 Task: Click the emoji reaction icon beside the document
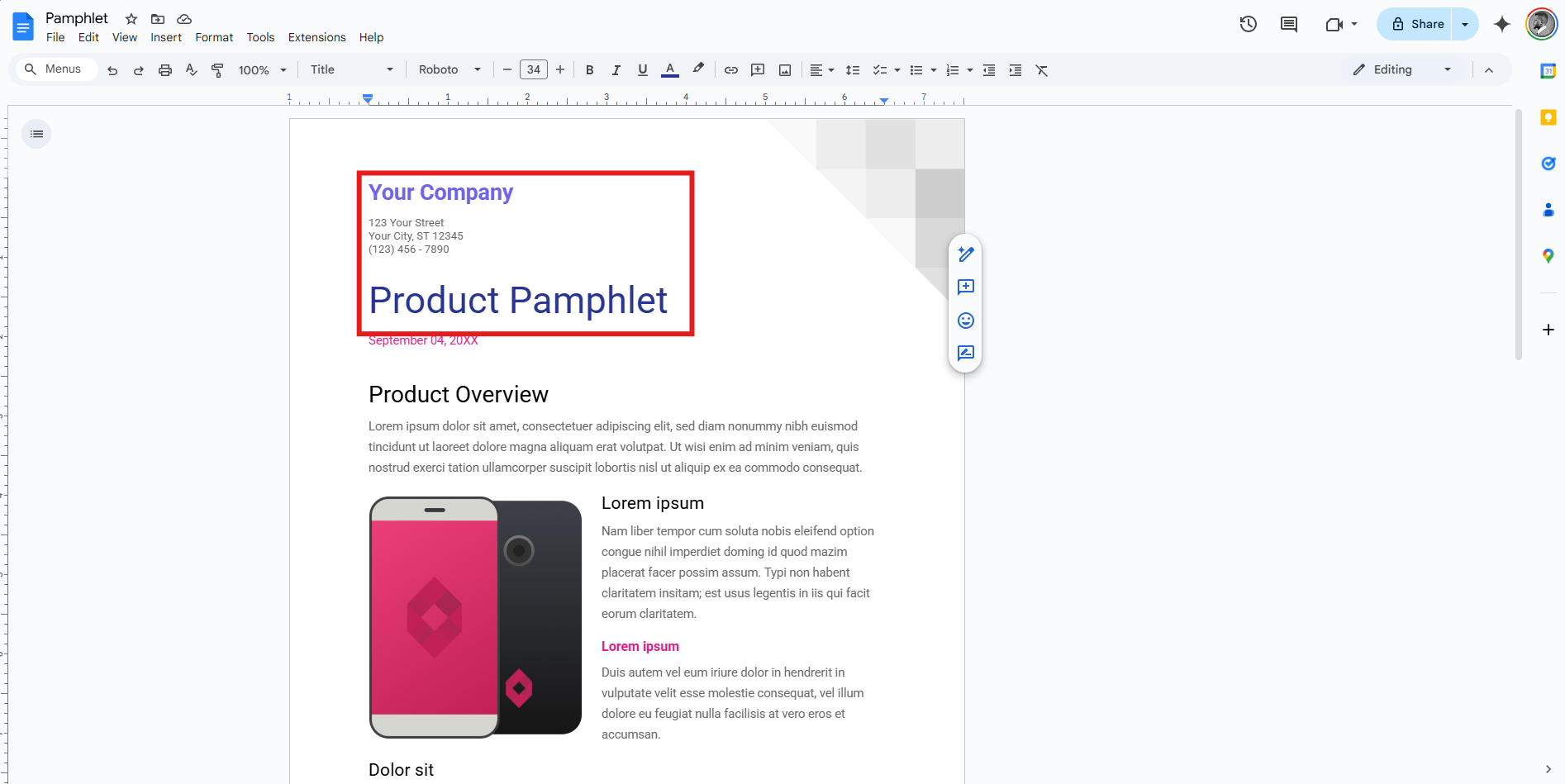[965, 321]
